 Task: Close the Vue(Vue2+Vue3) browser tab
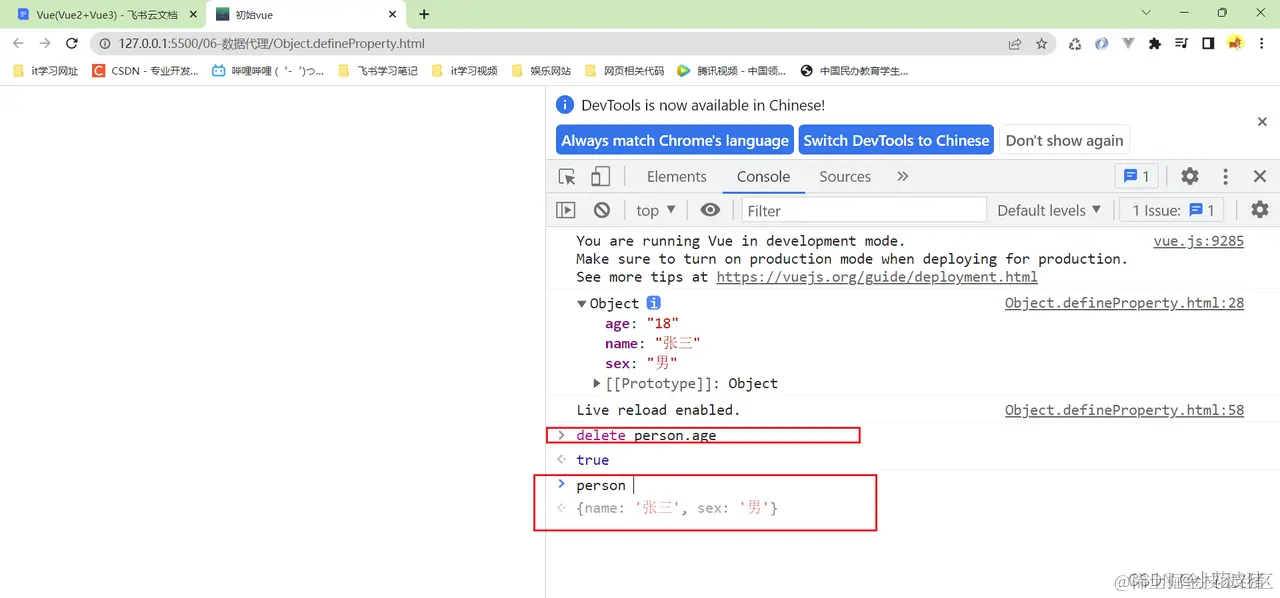click(194, 15)
